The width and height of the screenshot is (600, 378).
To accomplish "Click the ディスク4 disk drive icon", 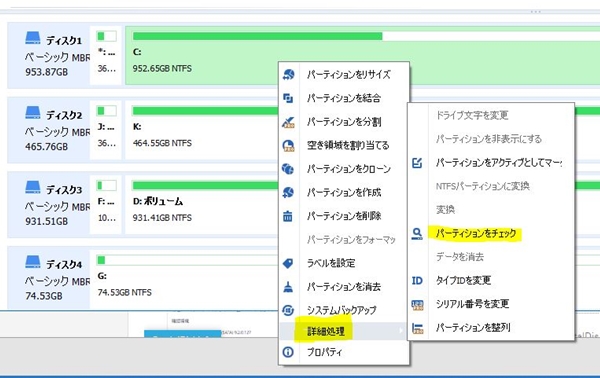I will click(x=33, y=262).
